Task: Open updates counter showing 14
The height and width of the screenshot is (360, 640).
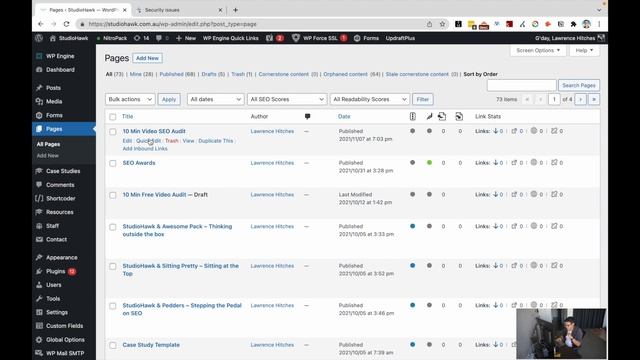Action: [142, 38]
